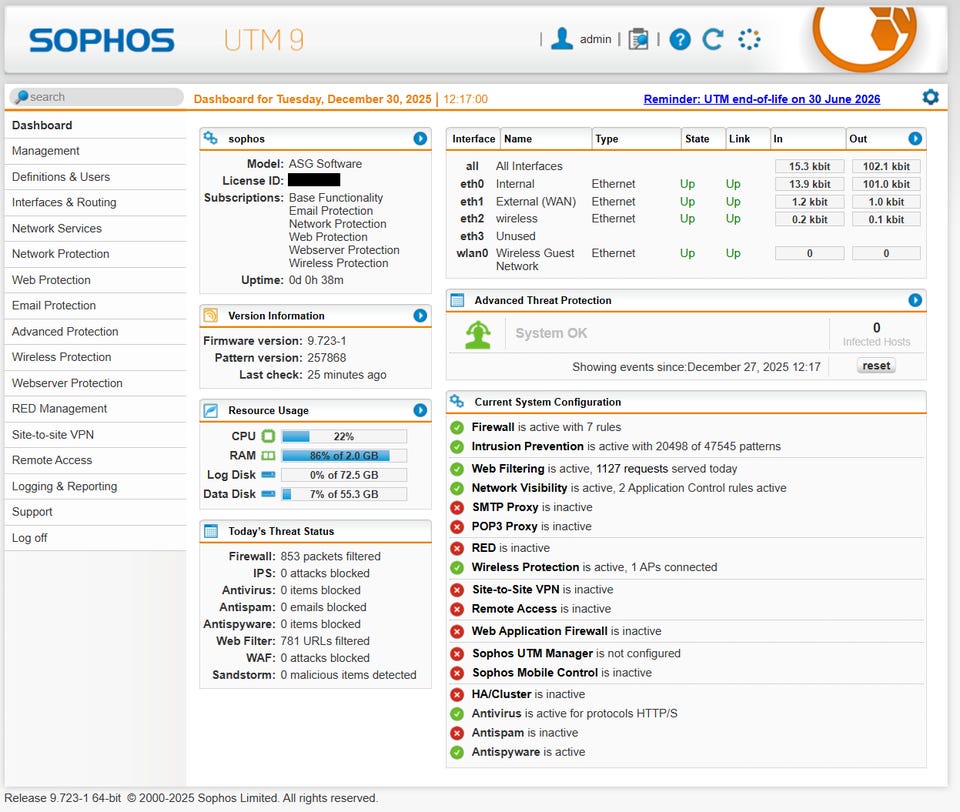
Task: Click the Version Information panel icon
Action: [x=211, y=315]
